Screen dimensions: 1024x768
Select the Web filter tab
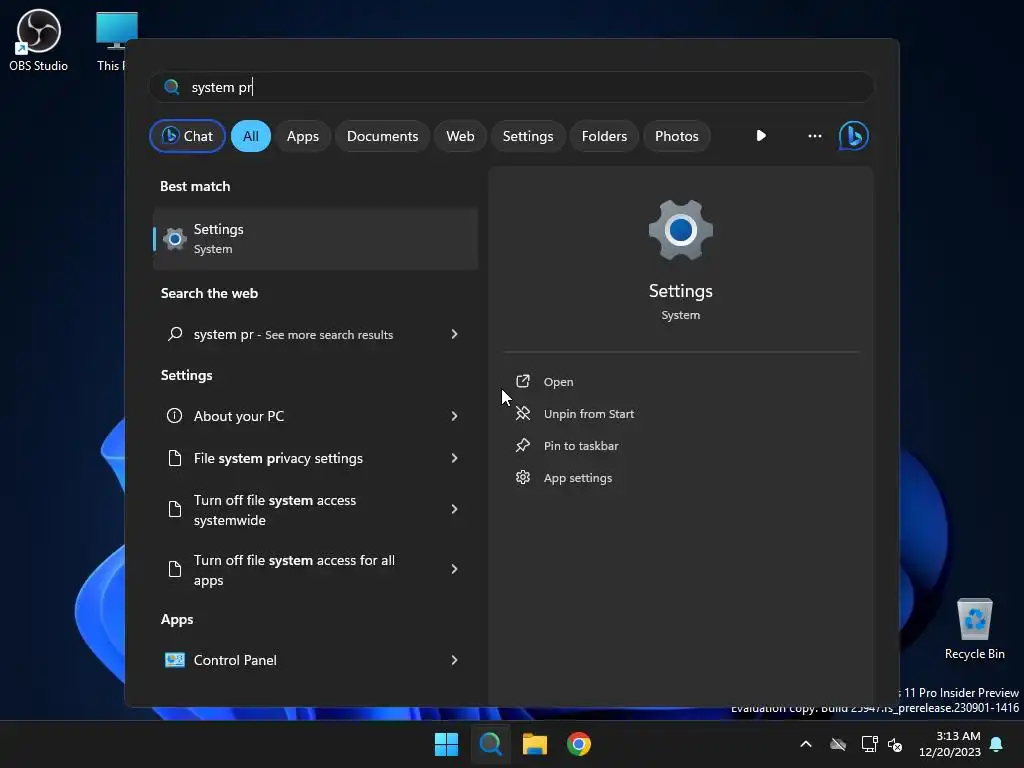tap(460, 136)
